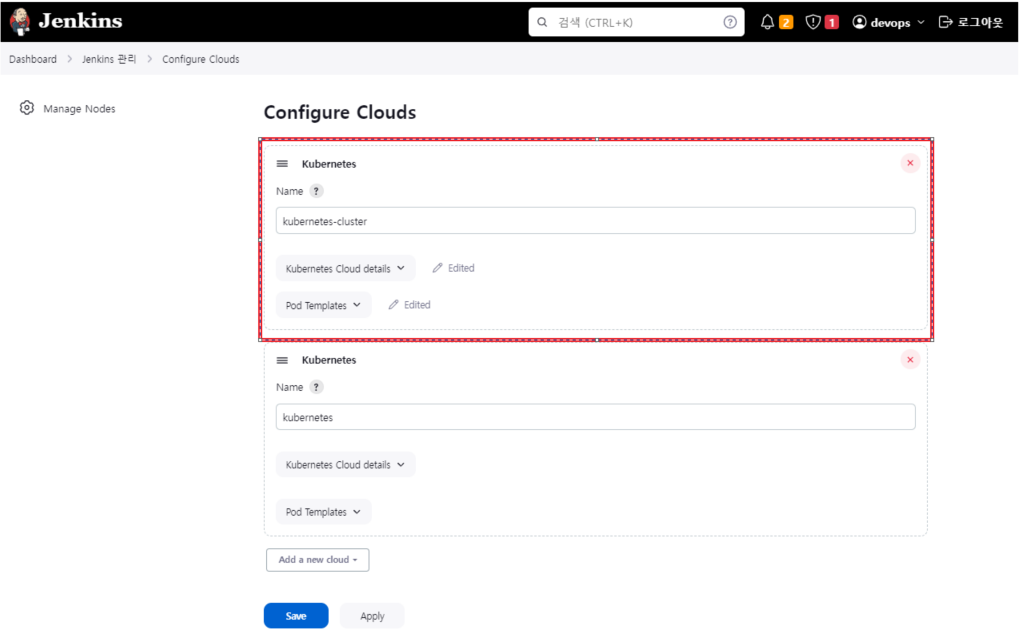Click the Configure Clouds page heading
This screenshot has height=631, width=1021.
(340, 113)
